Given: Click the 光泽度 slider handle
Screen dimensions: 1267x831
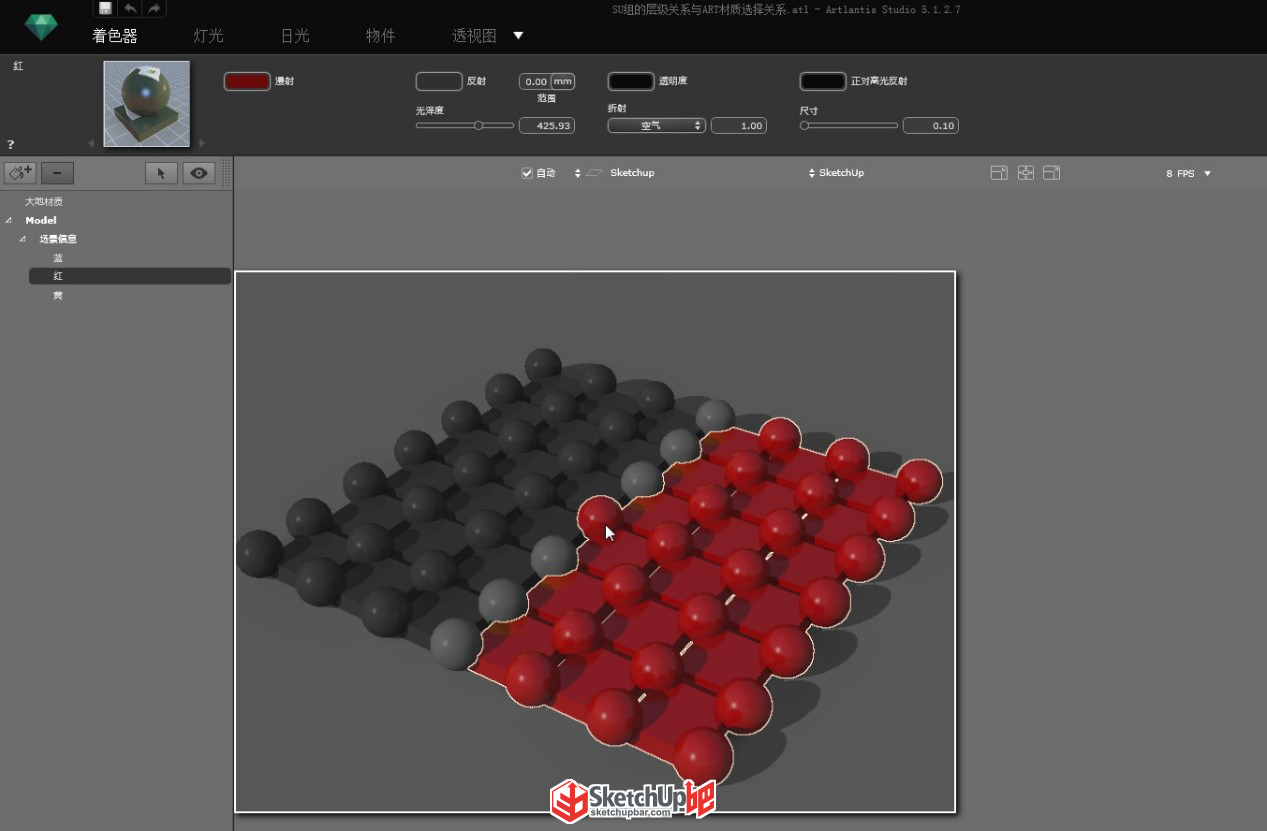Looking at the screenshot, I should tap(479, 126).
